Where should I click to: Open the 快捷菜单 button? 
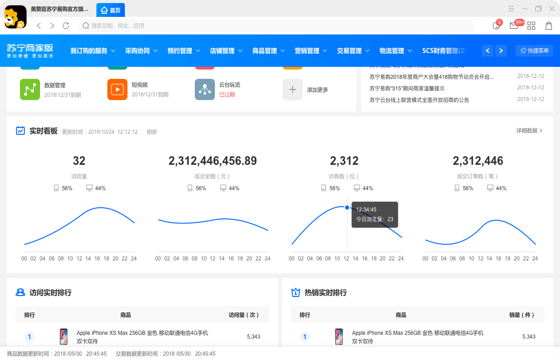[x=534, y=51]
